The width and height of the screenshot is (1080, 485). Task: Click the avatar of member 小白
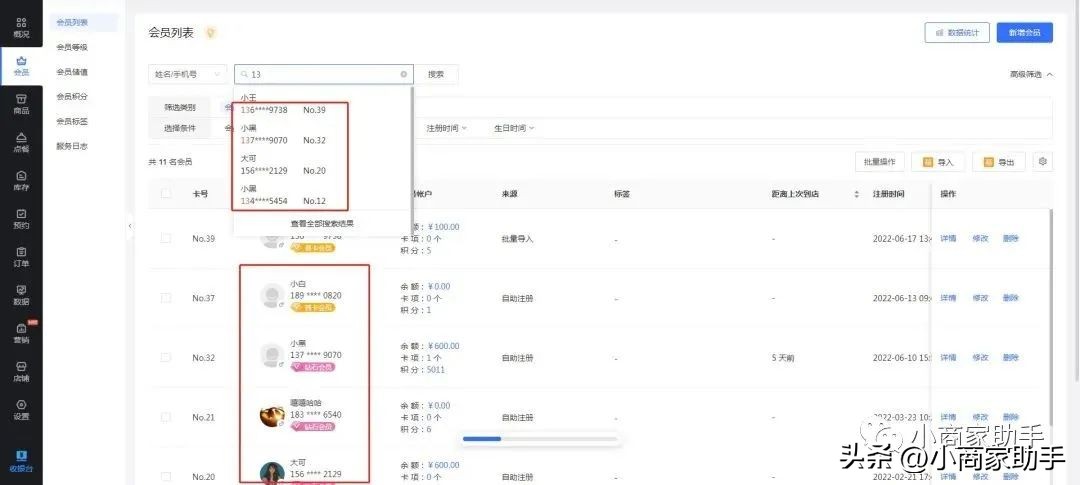[x=273, y=296]
